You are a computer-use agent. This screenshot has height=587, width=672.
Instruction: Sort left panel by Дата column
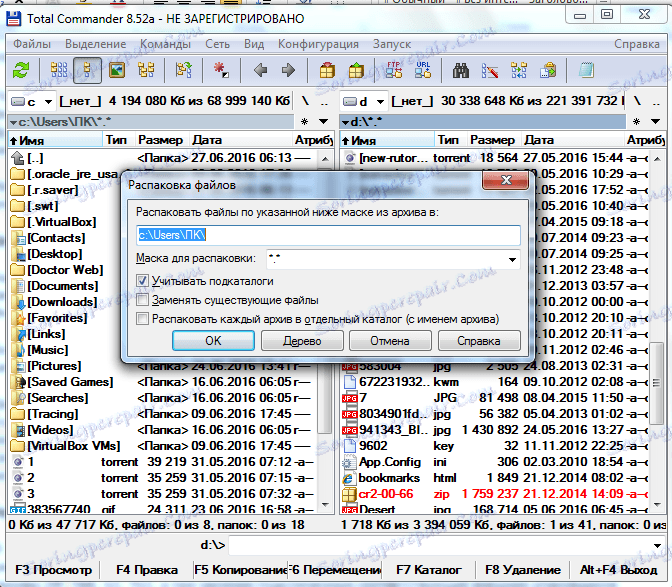242,140
